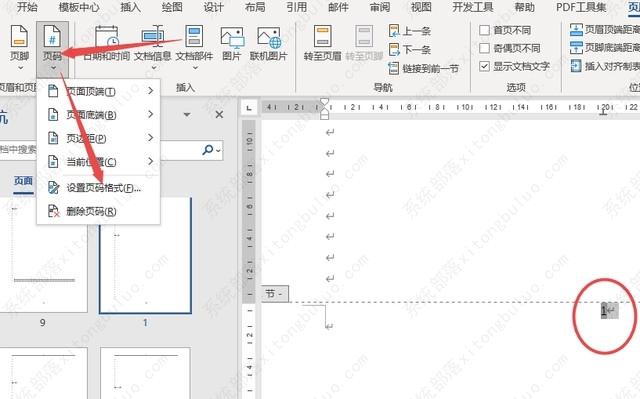The width and height of the screenshot is (640, 399).
Task: Switch to the 模板中心 ribbon tab
Action: [79, 7]
